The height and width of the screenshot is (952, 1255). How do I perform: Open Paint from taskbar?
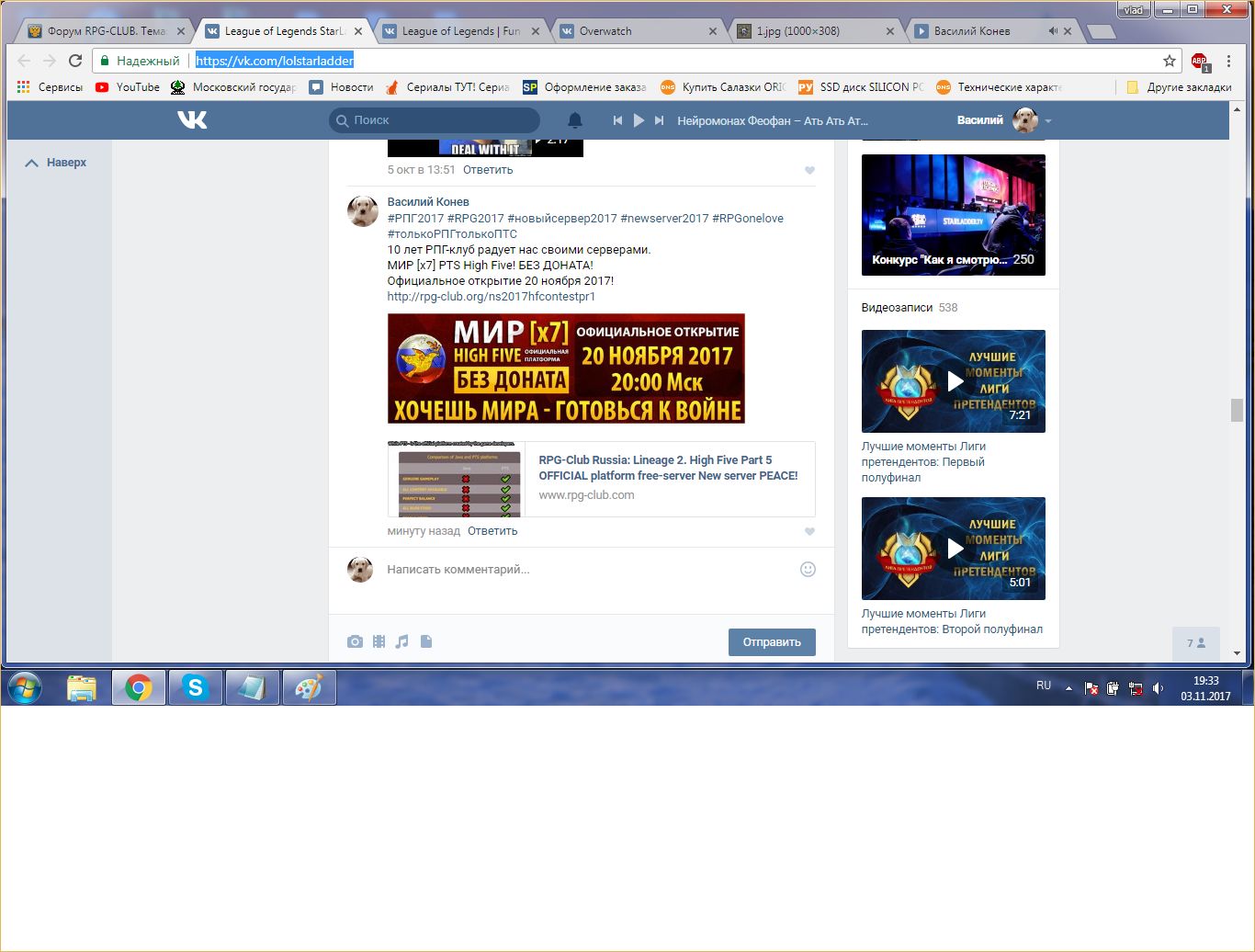(x=309, y=687)
